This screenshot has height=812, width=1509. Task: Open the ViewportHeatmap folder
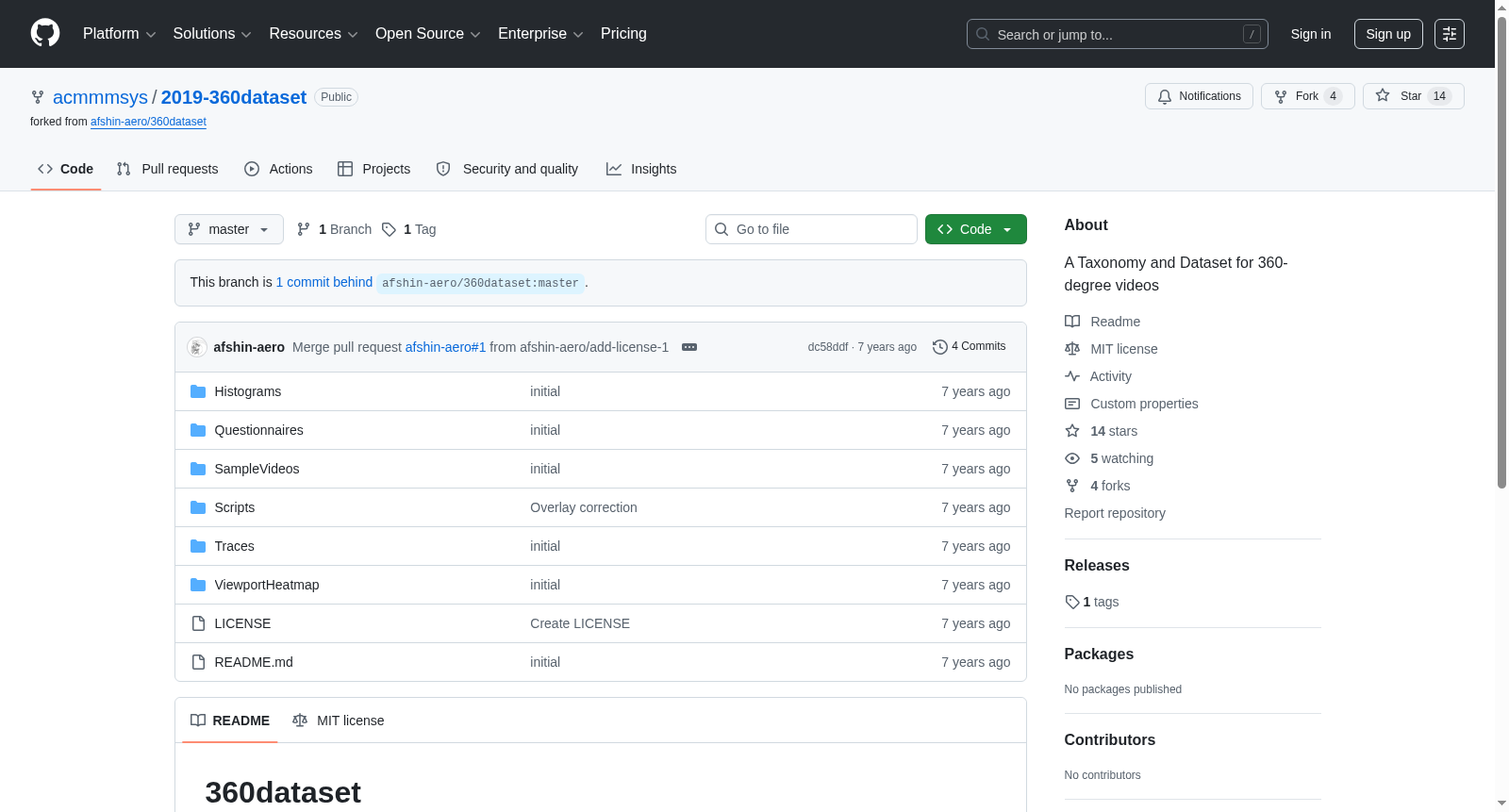(266, 585)
